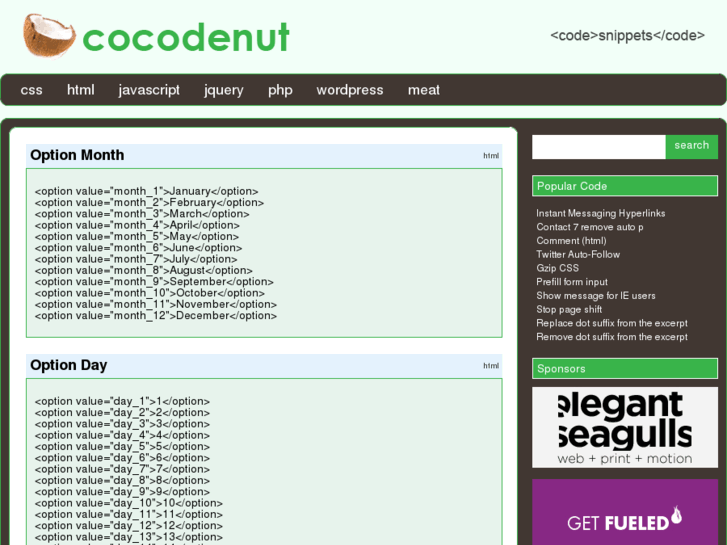Click the September option code line
Viewport: 727px width, 545px height.
point(154,282)
